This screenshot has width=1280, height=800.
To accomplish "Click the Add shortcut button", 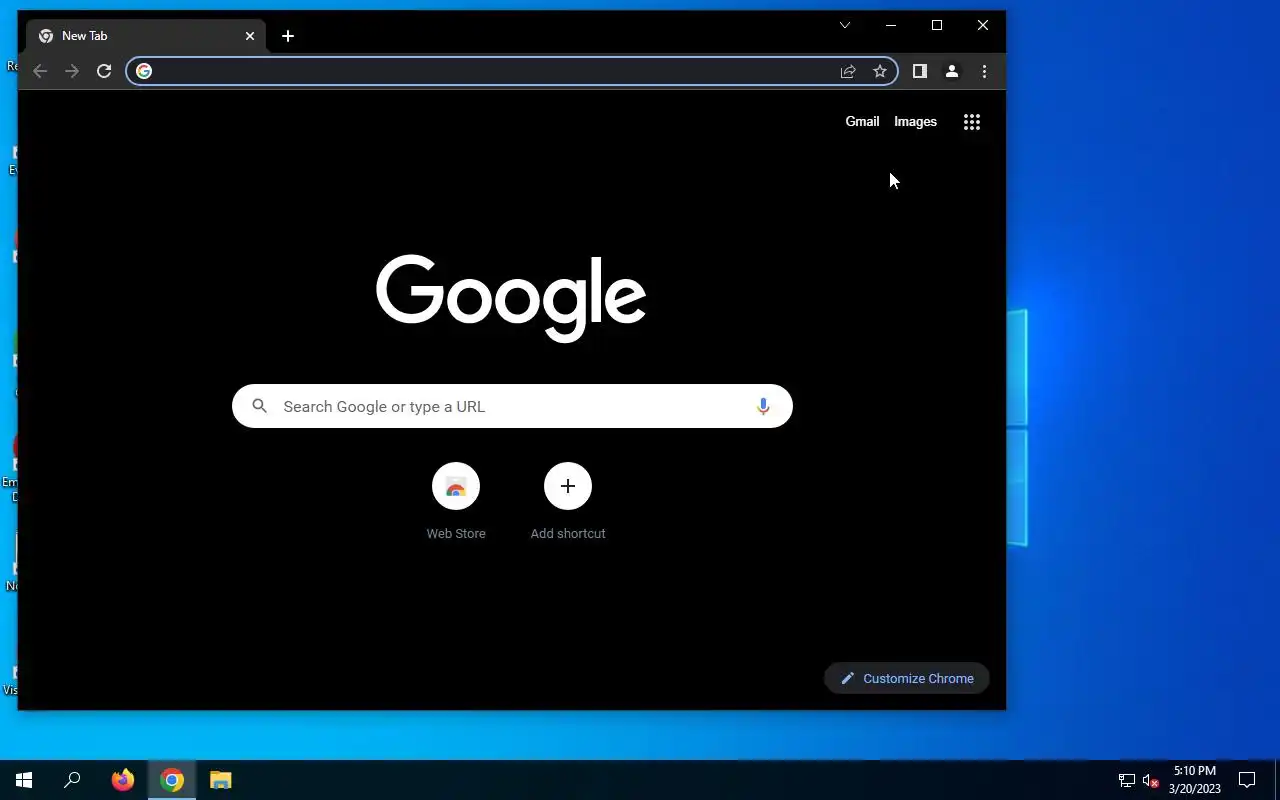I will coord(568,502).
